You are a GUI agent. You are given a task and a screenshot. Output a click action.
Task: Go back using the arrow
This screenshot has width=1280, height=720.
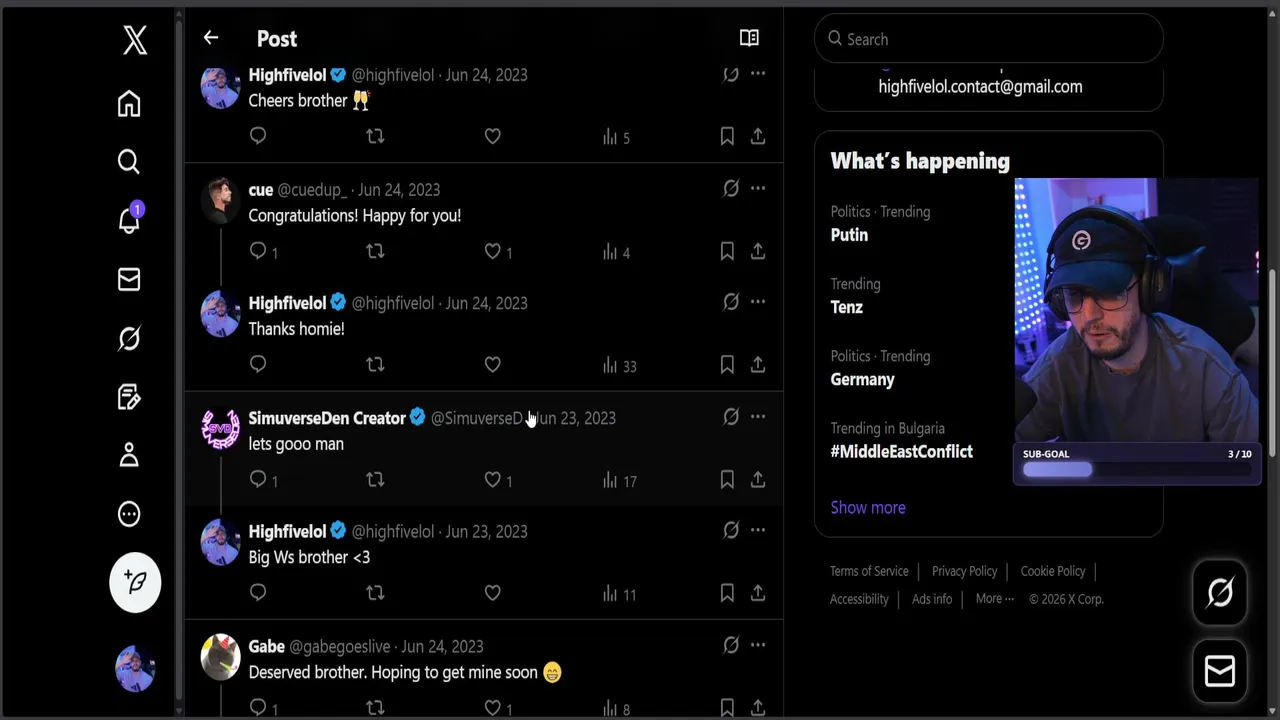(211, 38)
